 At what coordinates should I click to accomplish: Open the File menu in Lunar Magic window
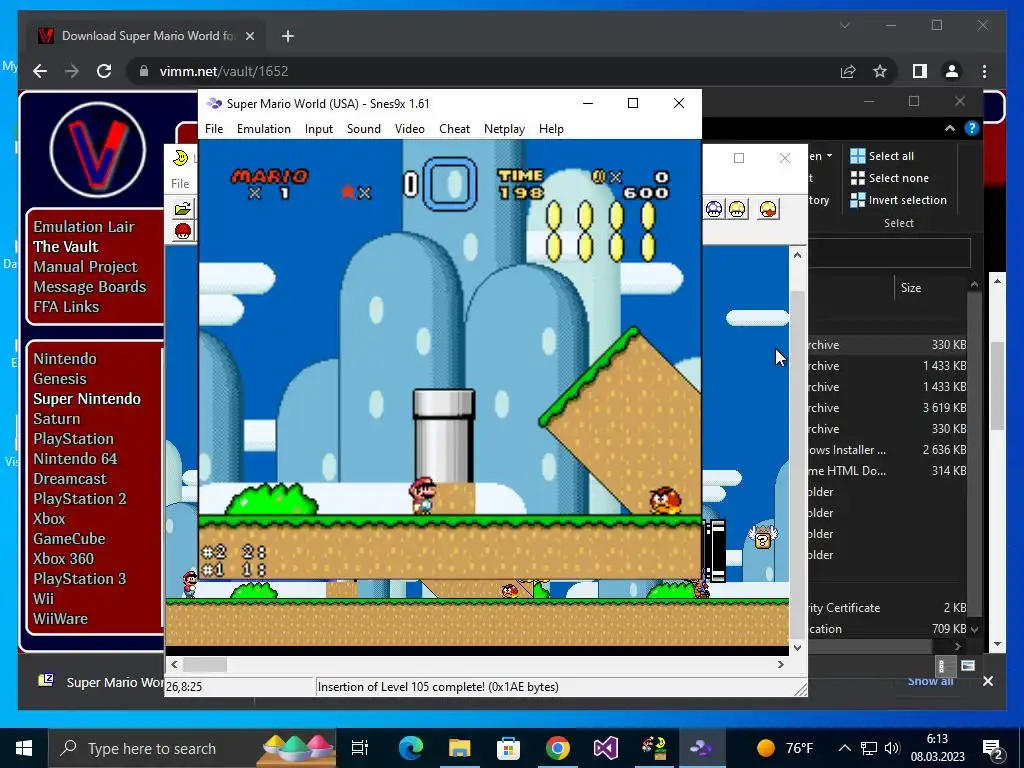click(x=180, y=184)
